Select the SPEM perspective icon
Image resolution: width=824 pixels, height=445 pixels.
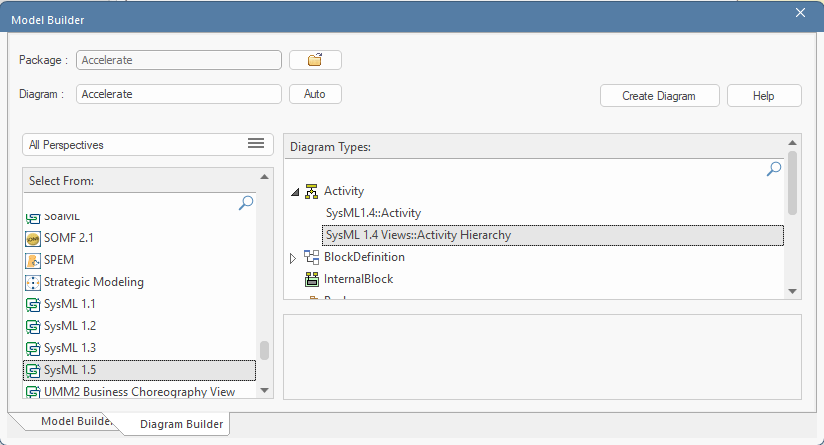click(x=33, y=260)
